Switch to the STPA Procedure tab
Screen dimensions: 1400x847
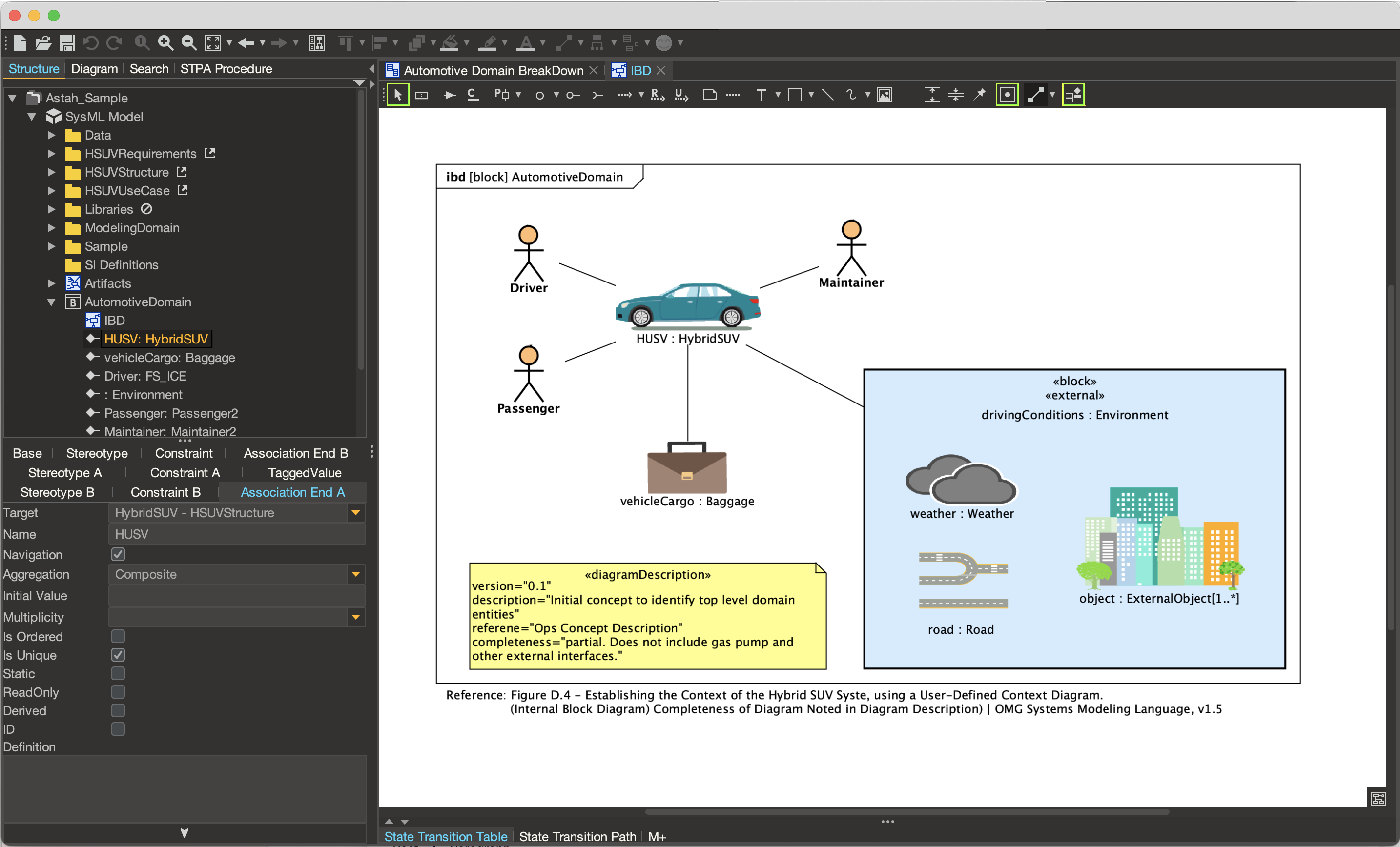pyautogui.click(x=226, y=69)
